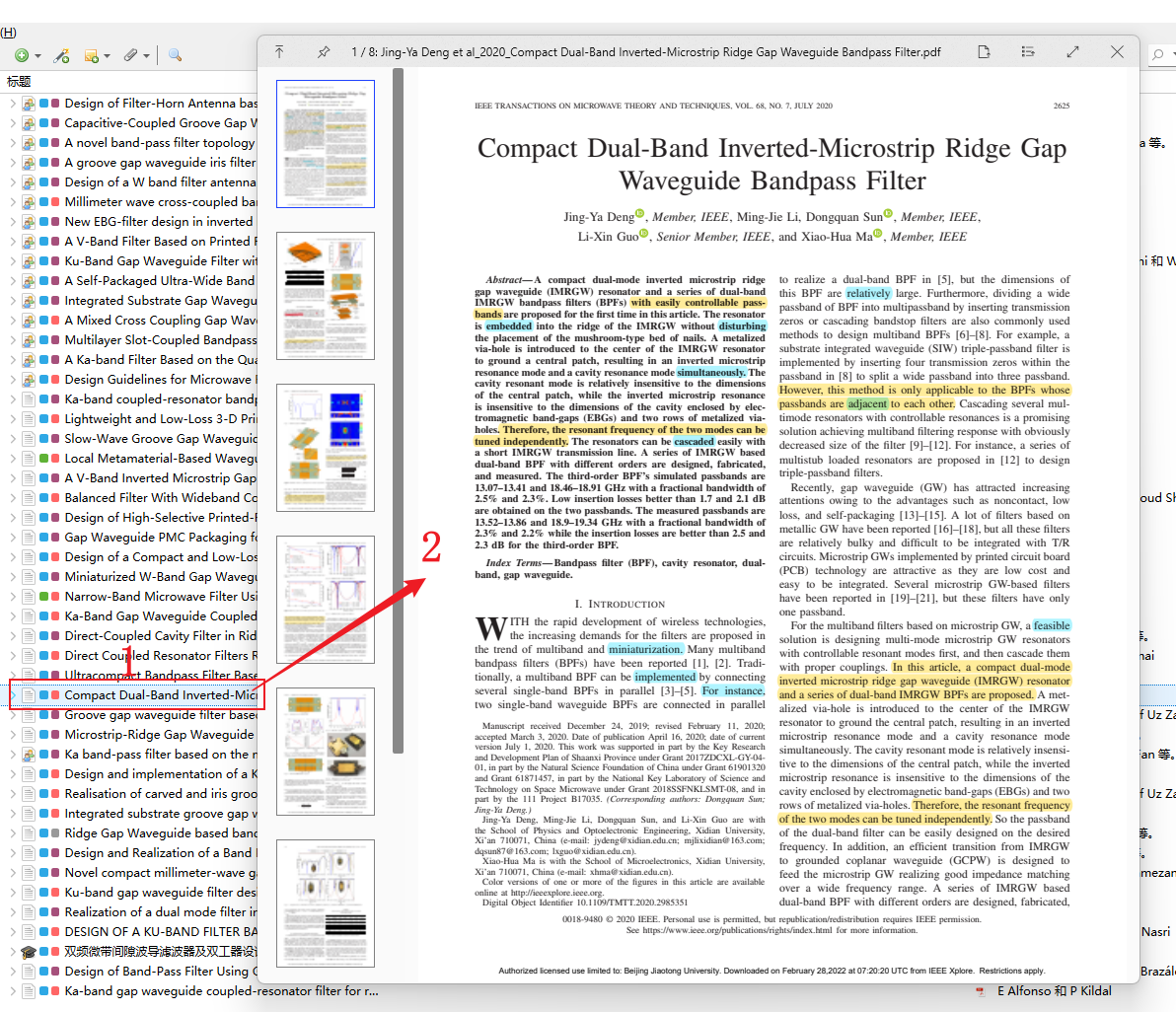Screen dimensions: 1176x1012
Task: Select 'Multilayer Slot-Coupled Bandpass' row
Action: 129,339
